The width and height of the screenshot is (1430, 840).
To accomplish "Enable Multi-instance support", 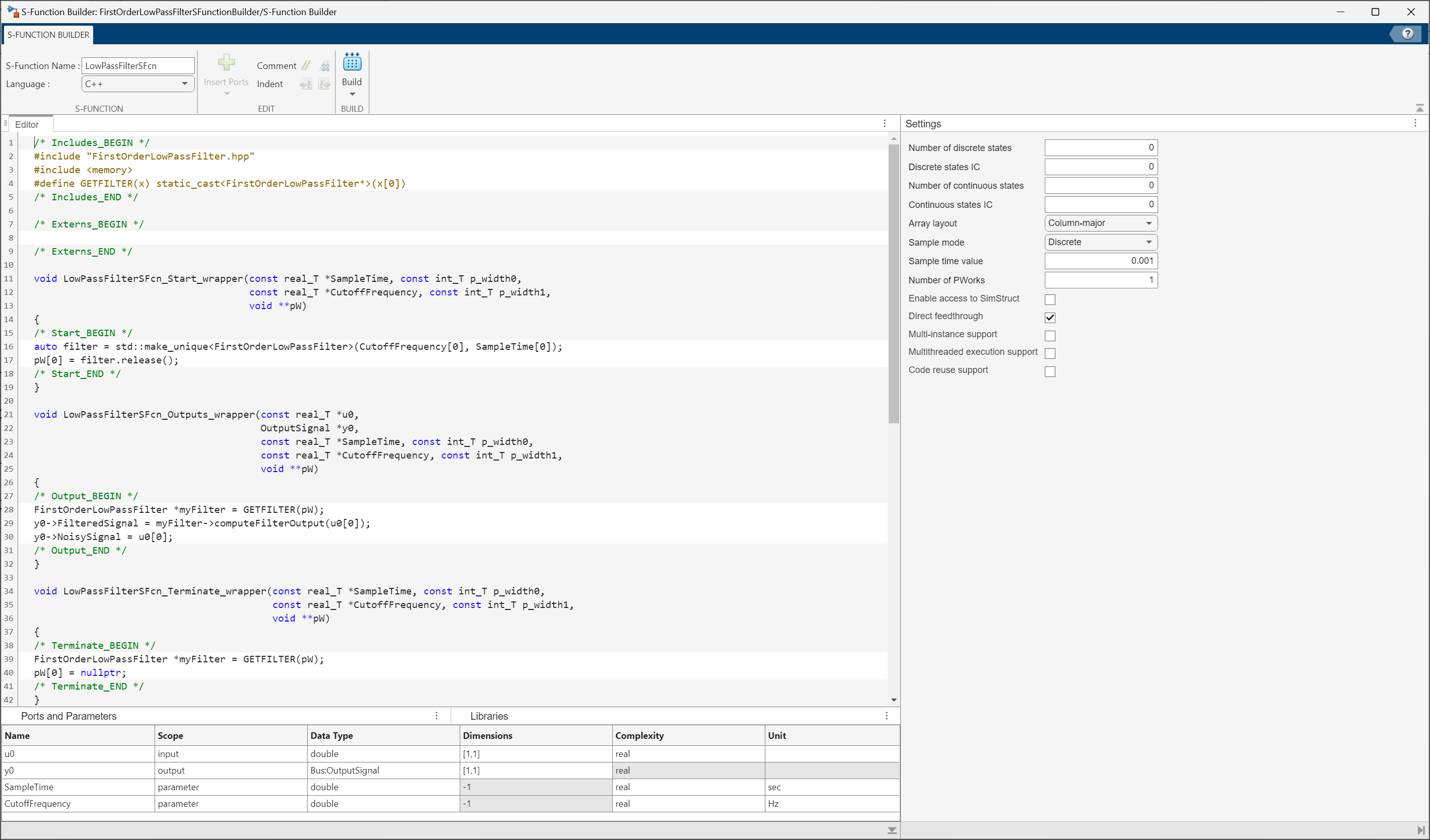I will pos(1050,335).
